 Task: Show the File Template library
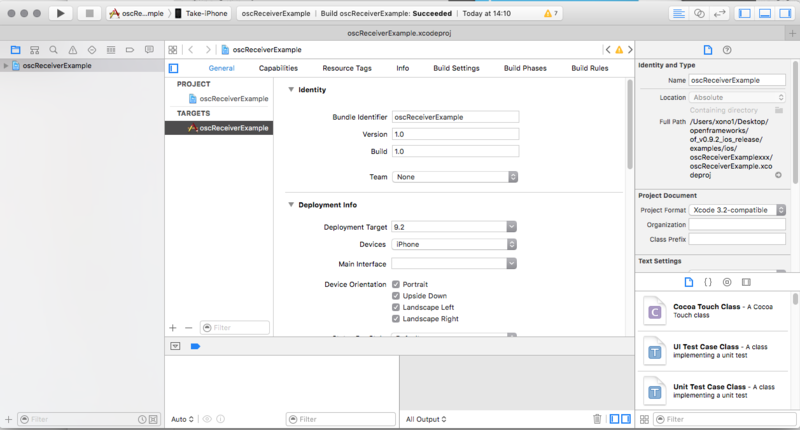[x=689, y=282]
